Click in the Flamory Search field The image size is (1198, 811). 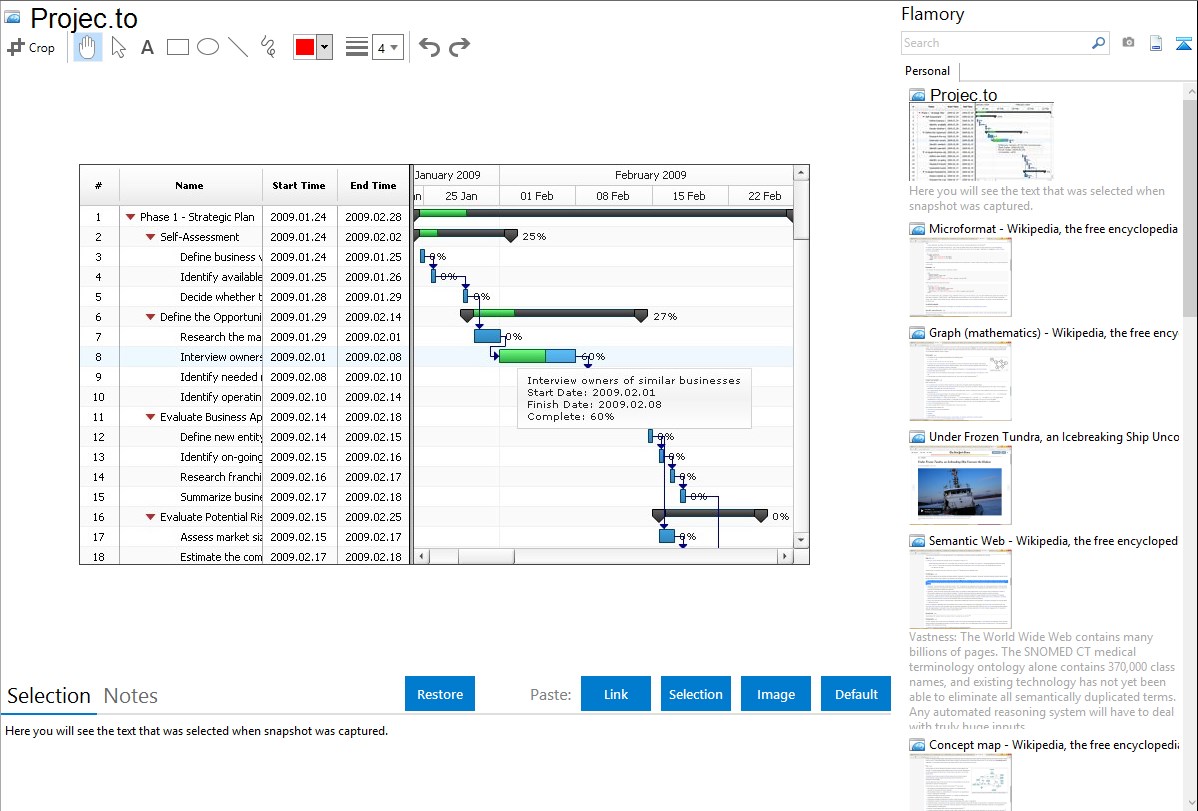tap(995, 43)
